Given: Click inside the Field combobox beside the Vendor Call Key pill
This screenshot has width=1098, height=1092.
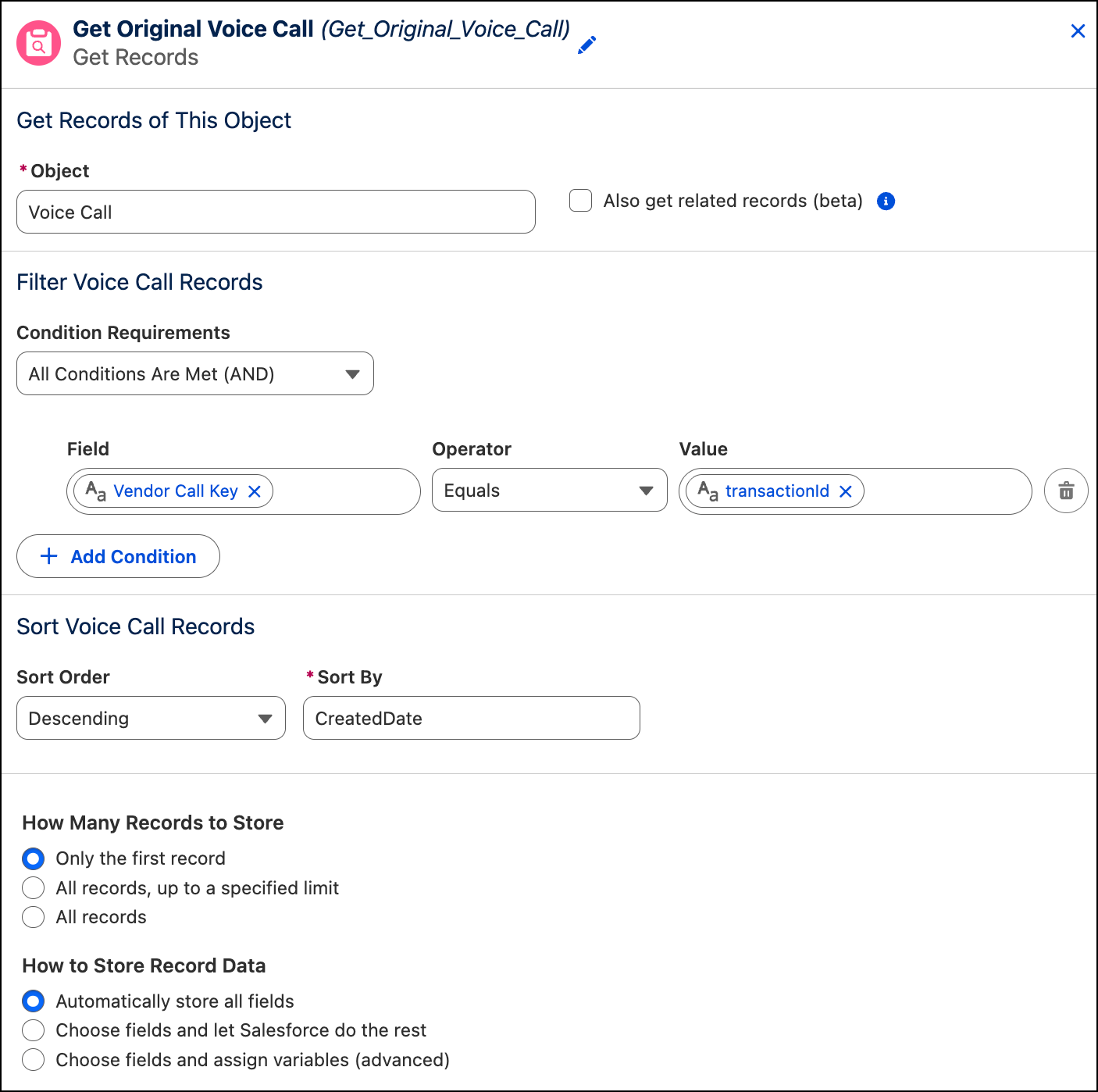Looking at the screenshot, I should click(x=346, y=491).
